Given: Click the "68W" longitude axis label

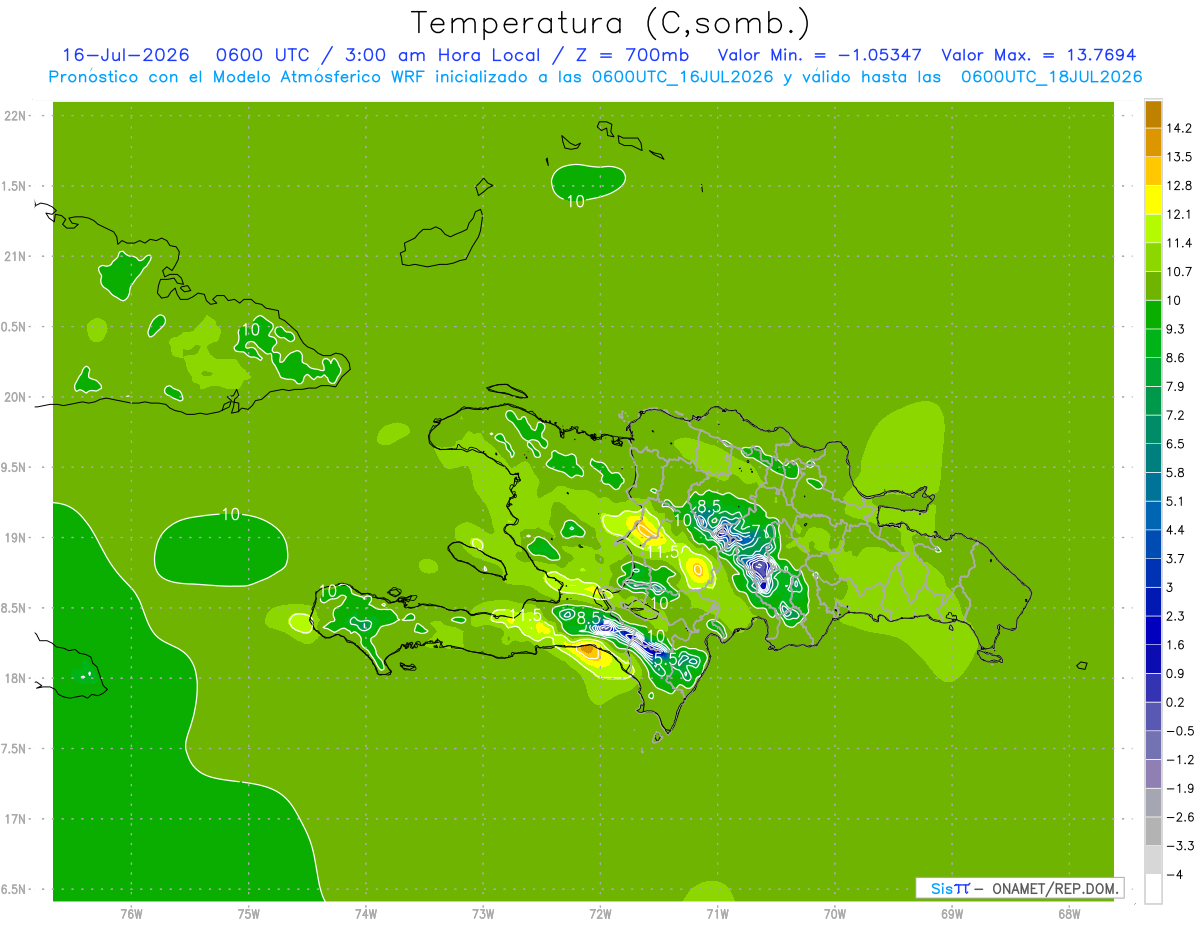Looking at the screenshot, I should (x=1068, y=913).
